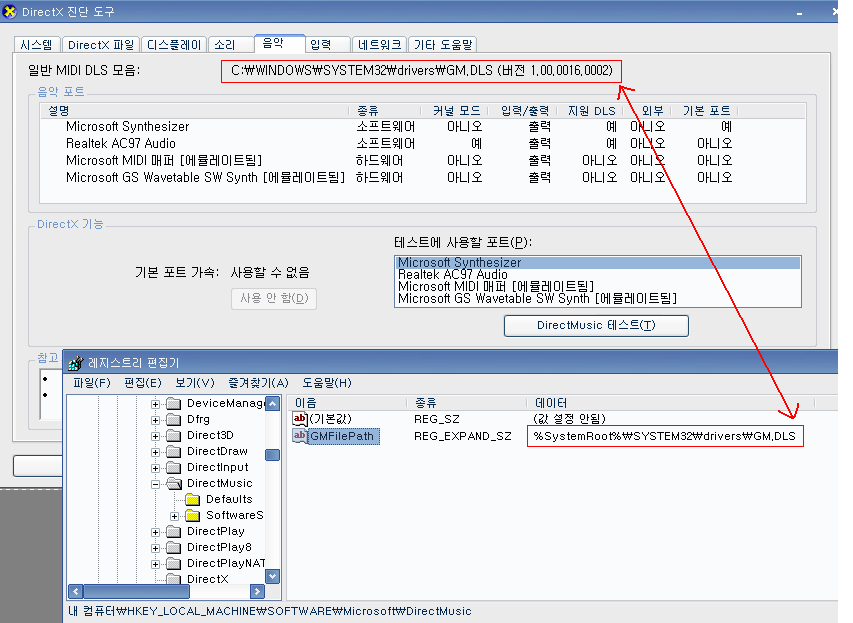Expand the DirectPlayNAT registry key
The image size is (853, 623).
(156, 564)
